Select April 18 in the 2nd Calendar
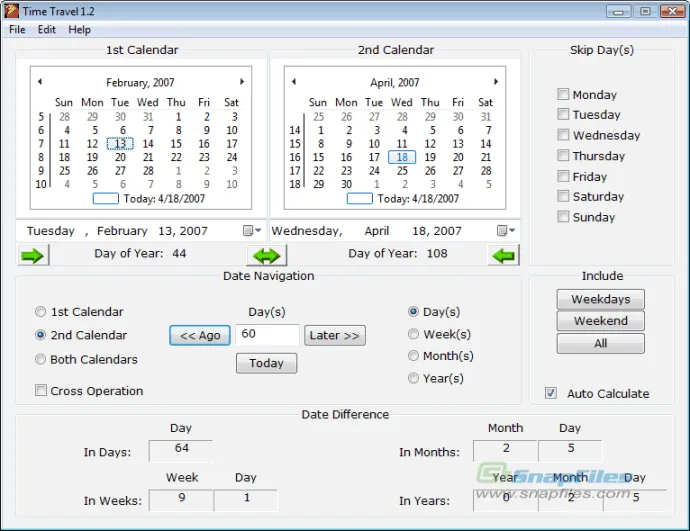The height and width of the screenshot is (531, 690). [x=402, y=157]
